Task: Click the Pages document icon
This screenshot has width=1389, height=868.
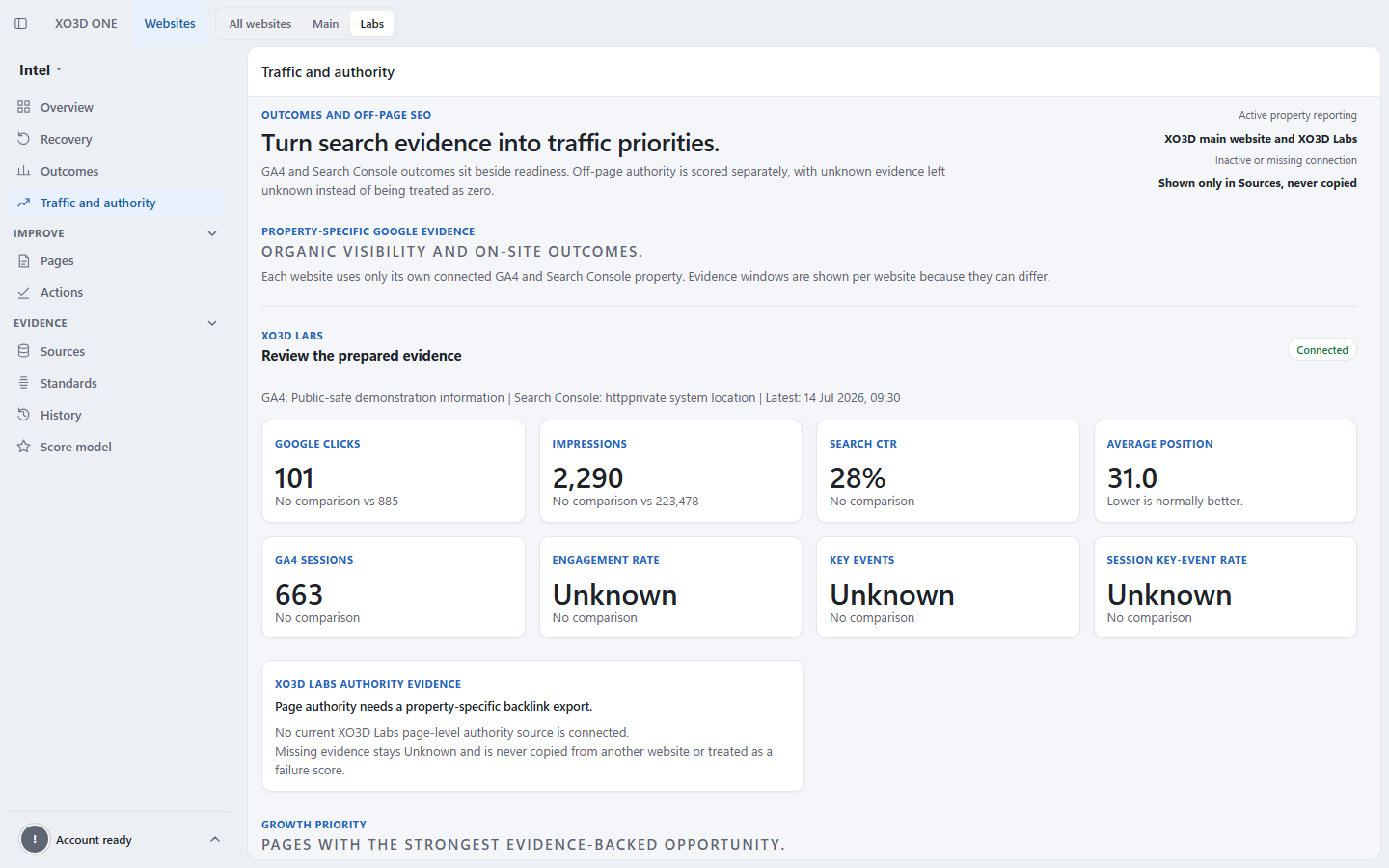Action: (x=24, y=260)
